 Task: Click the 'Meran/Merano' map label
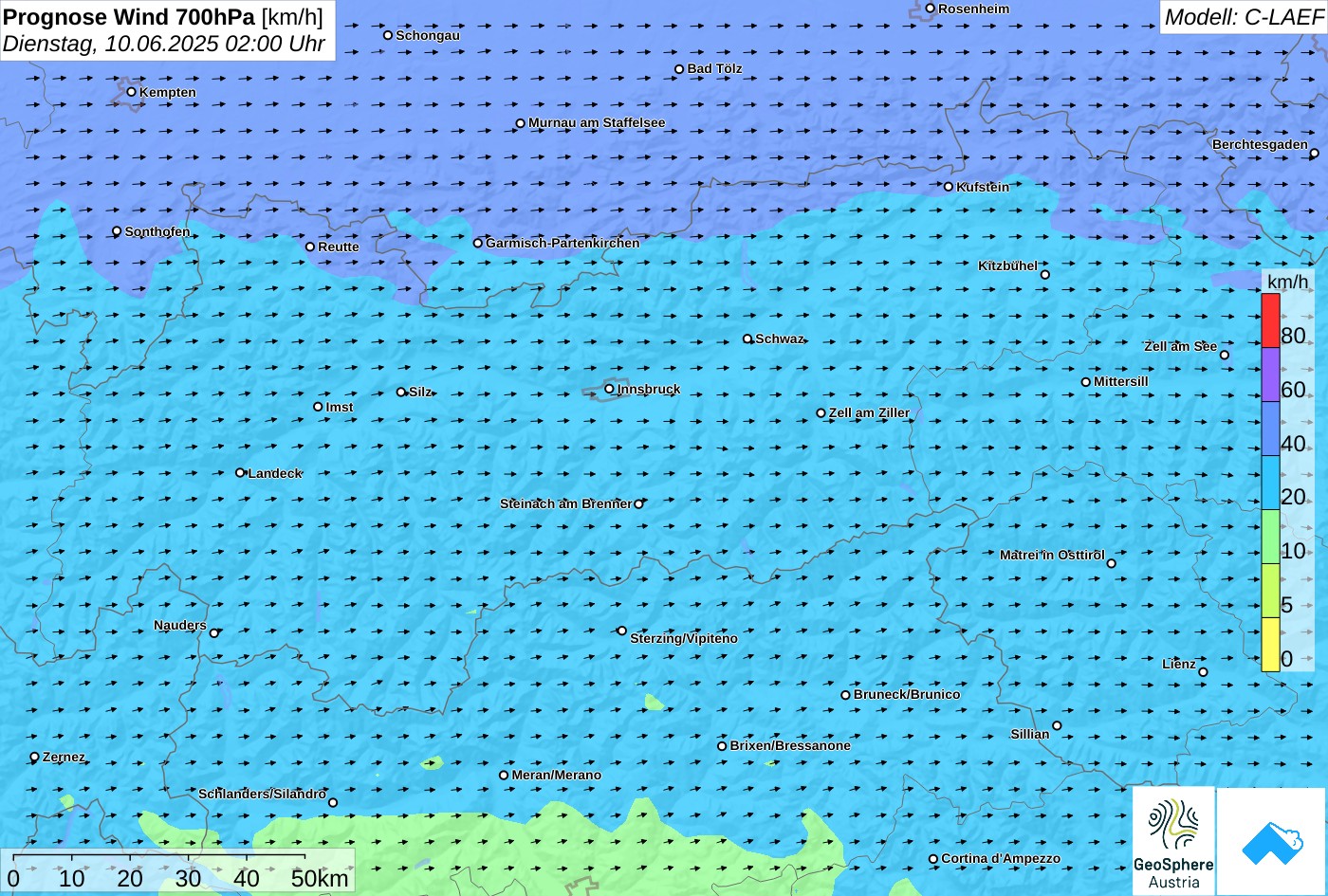557,775
